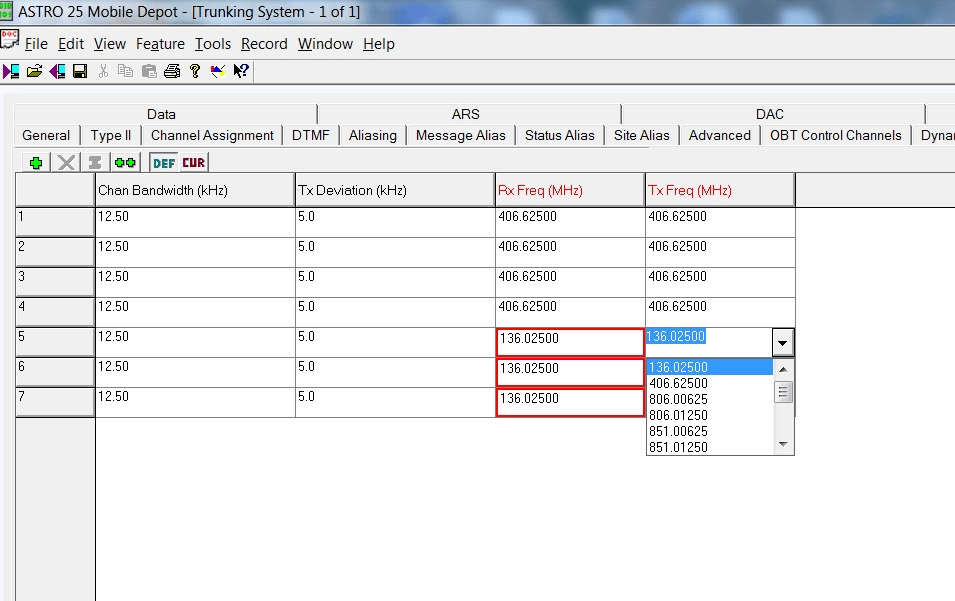Expand the Tx Freq dropdown arrow in row 5
955x601 pixels.
tap(783, 343)
